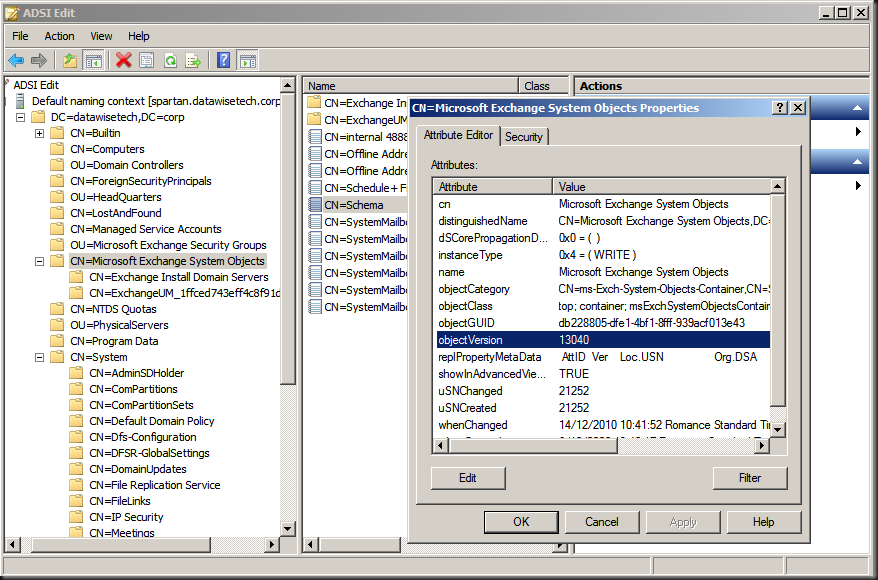Screen dimensions: 878x580
Task: Select CN=Exchange Install Domain Servers in the tree
Action: pos(179,277)
